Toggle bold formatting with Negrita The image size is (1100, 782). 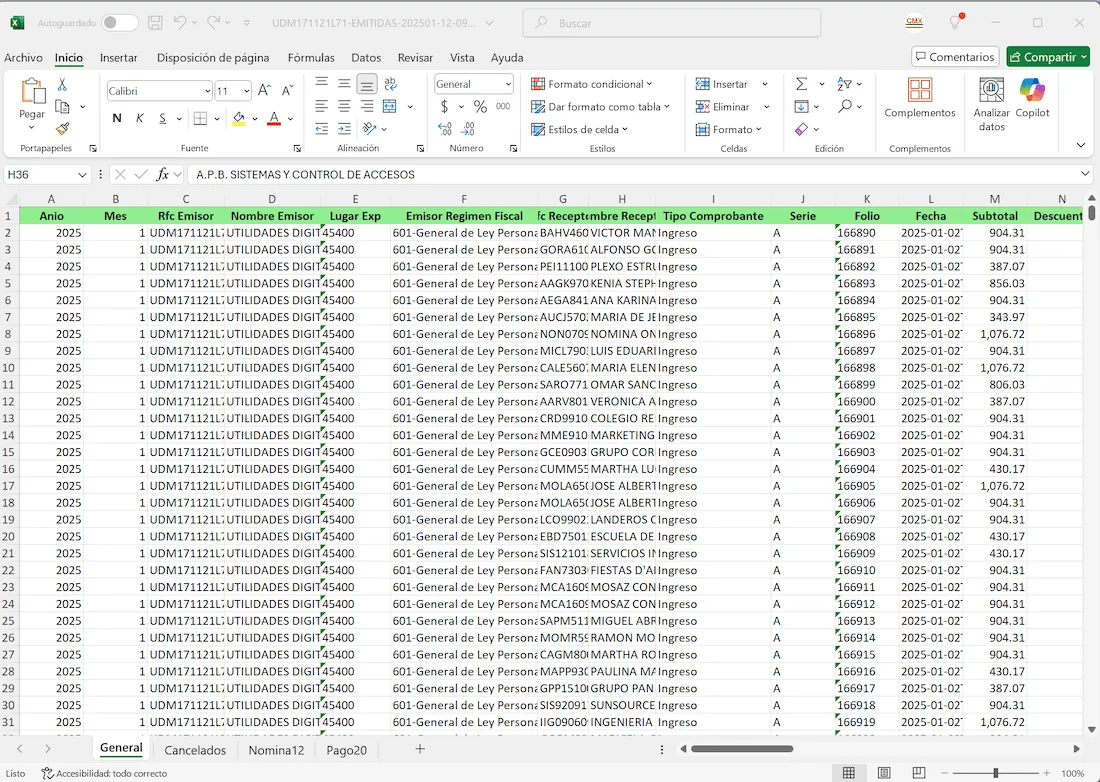click(x=118, y=118)
